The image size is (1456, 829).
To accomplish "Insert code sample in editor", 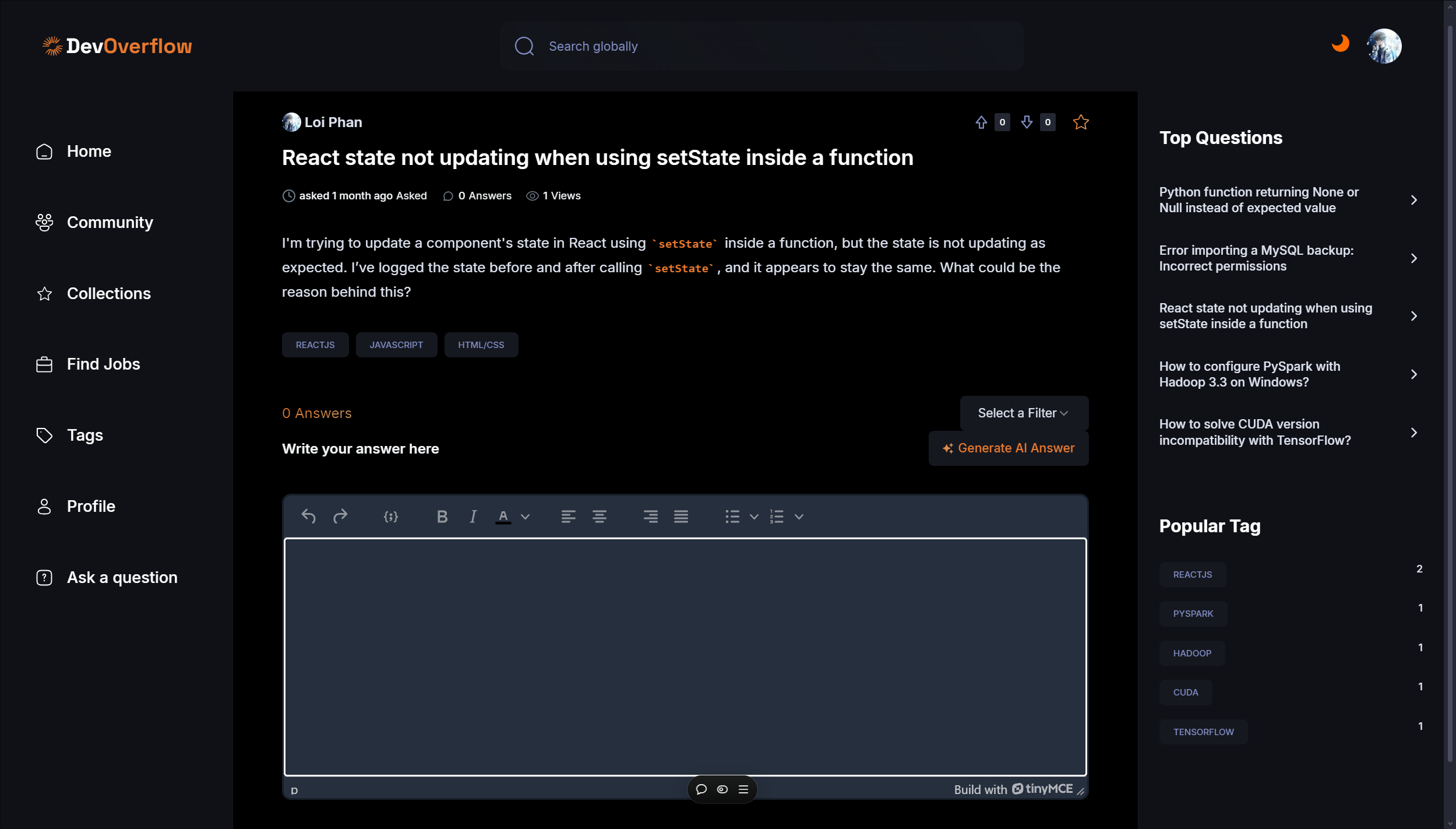I will pyautogui.click(x=391, y=517).
